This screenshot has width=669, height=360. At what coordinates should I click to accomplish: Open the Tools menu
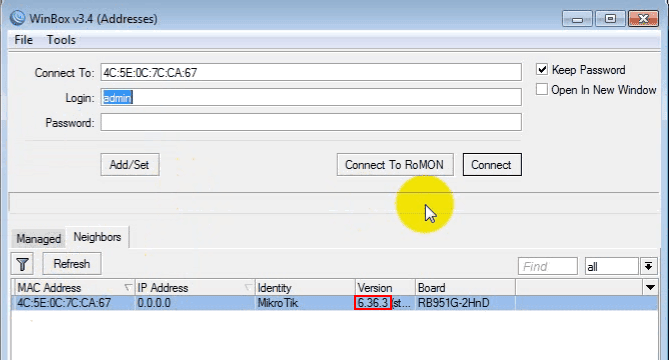click(x=61, y=40)
